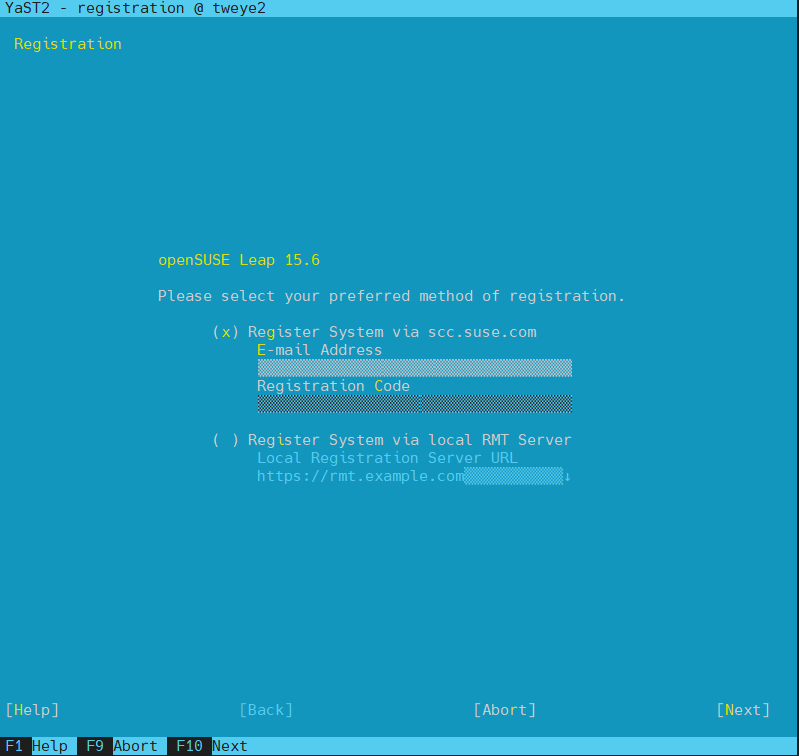
Task: Click the 'Registration Code' label
Action: [x=333, y=386]
